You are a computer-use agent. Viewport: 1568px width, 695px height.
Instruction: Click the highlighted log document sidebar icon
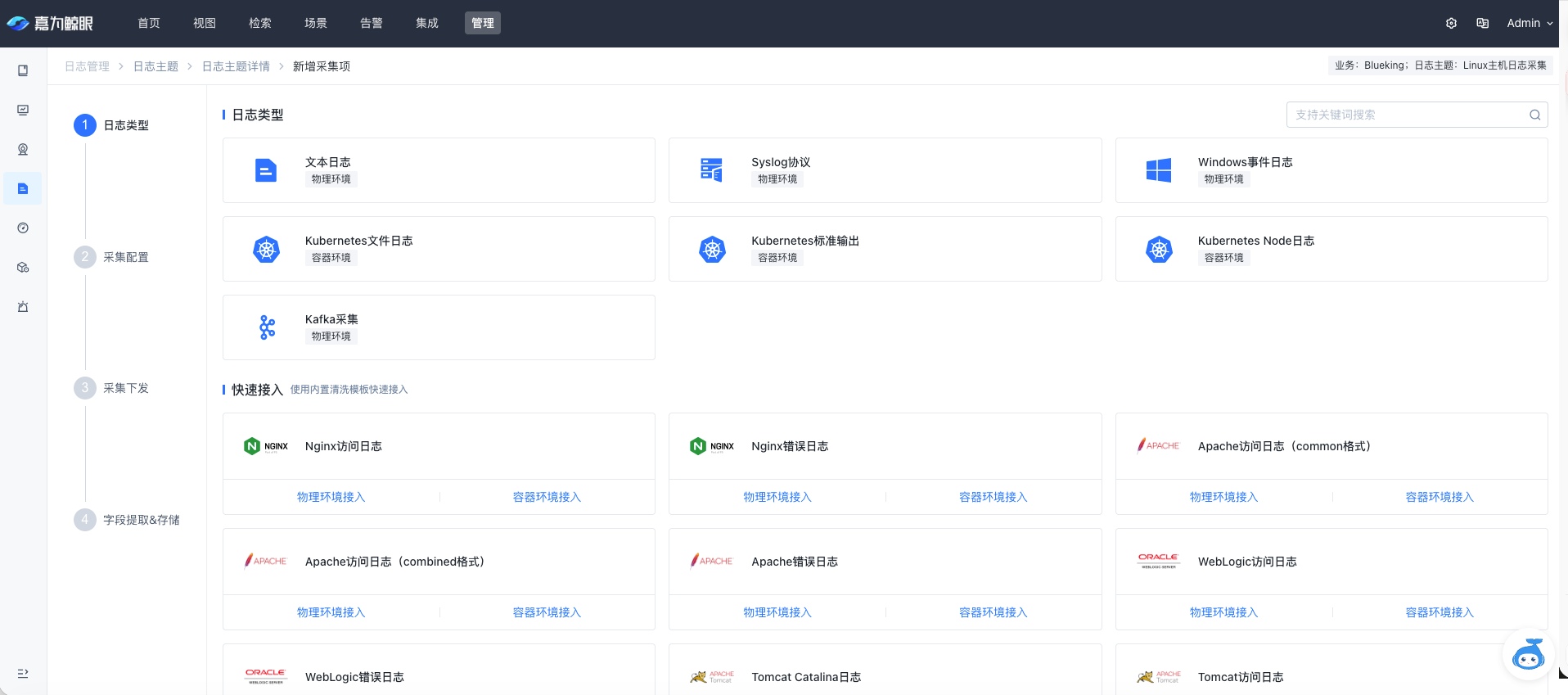pos(23,188)
